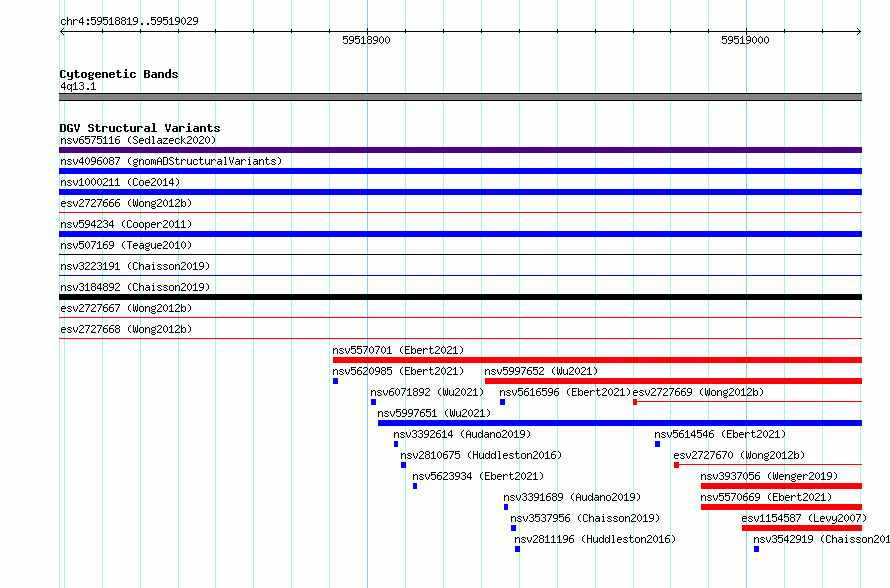Click the ruler's right scroll arrow
Screen dimensions: 890x588
coord(859,32)
